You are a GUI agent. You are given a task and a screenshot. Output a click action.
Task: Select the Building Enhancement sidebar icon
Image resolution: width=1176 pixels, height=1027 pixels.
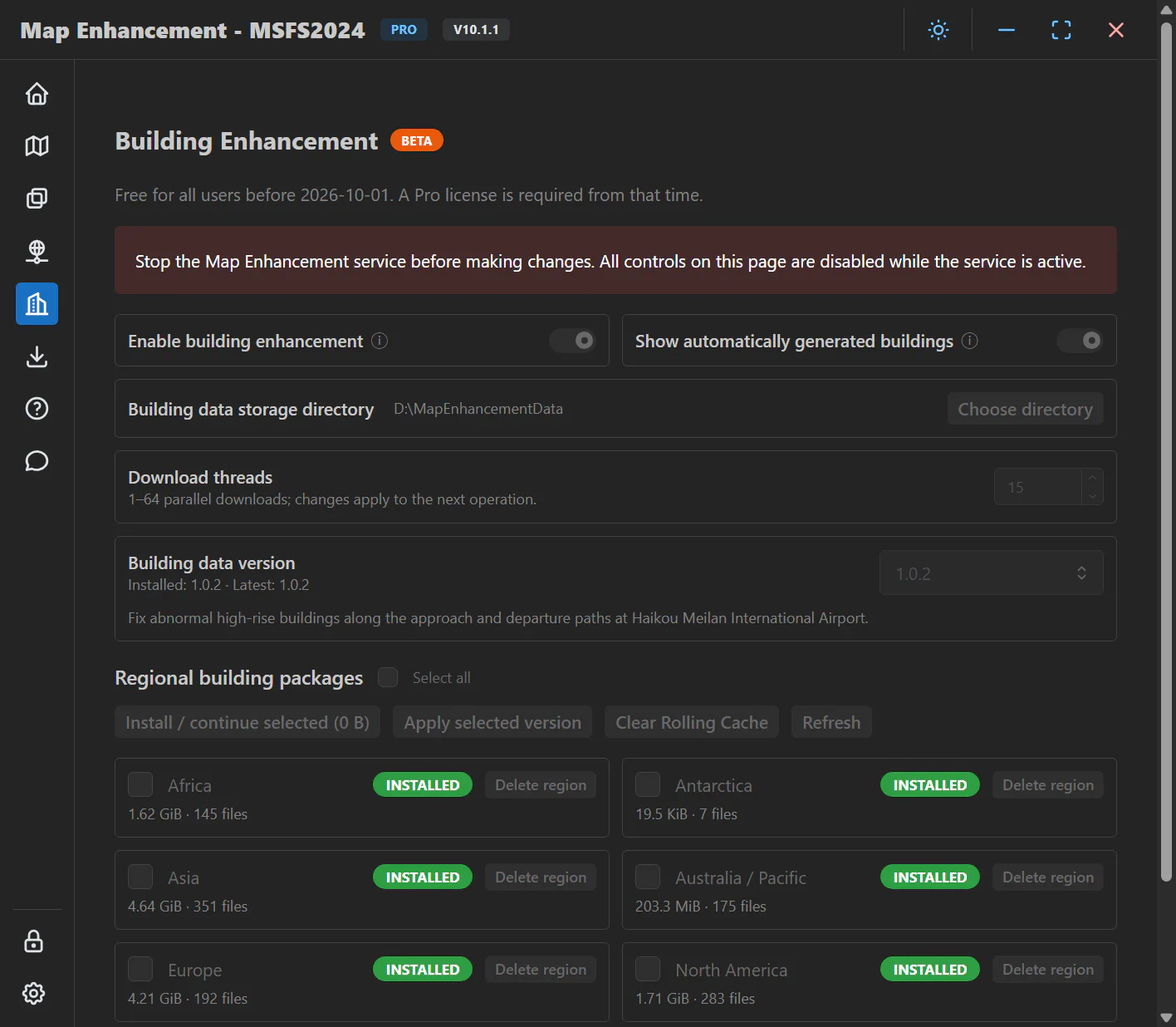tap(37, 303)
